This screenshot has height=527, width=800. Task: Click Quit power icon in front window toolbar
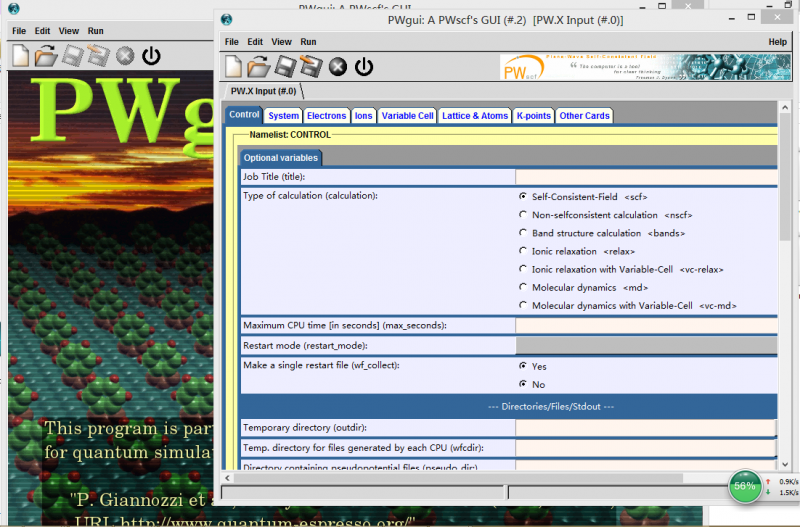(364, 67)
